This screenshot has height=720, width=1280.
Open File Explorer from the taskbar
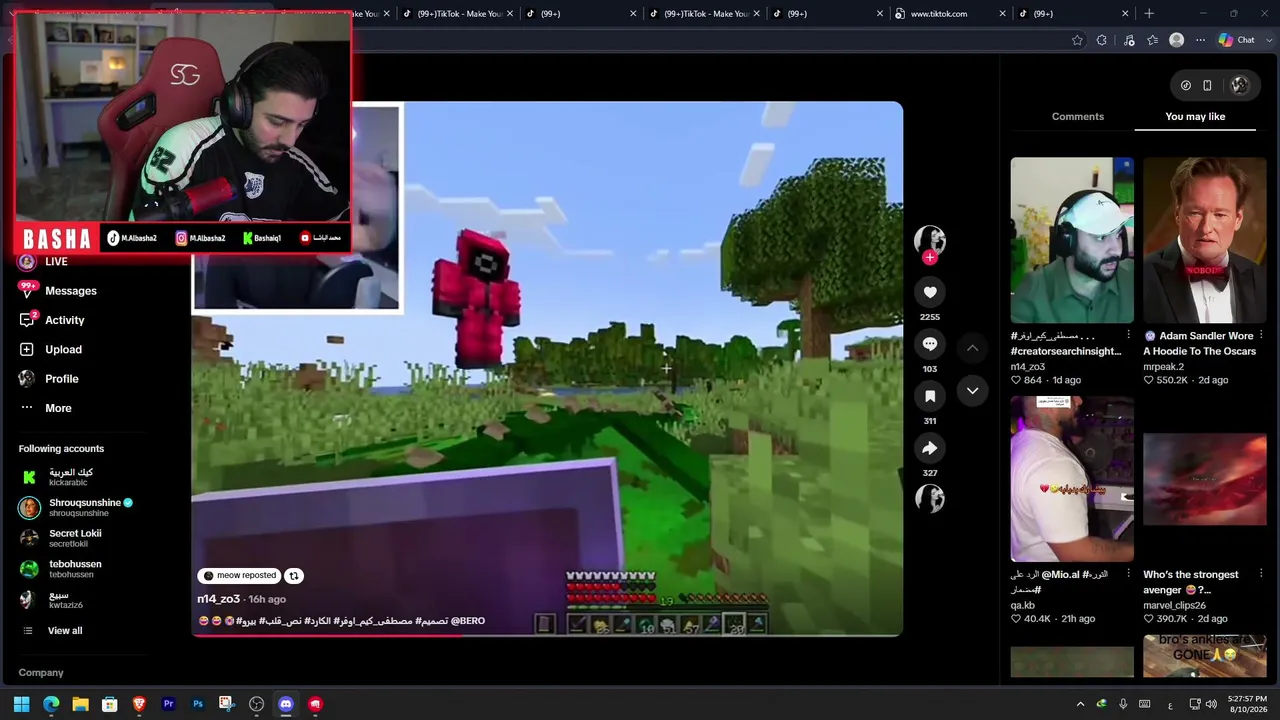[x=80, y=704]
